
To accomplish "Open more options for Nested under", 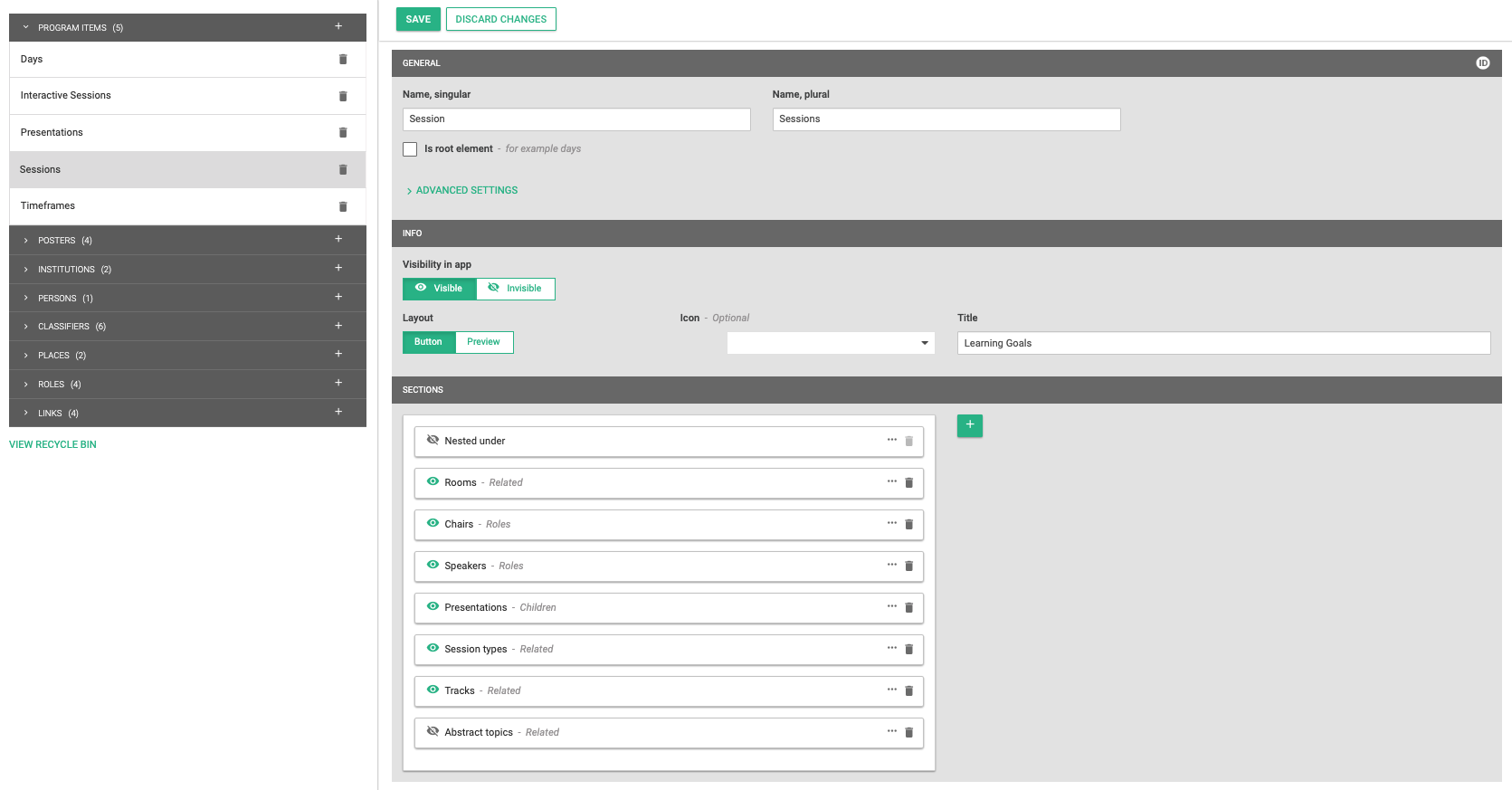I will point(892,440).
